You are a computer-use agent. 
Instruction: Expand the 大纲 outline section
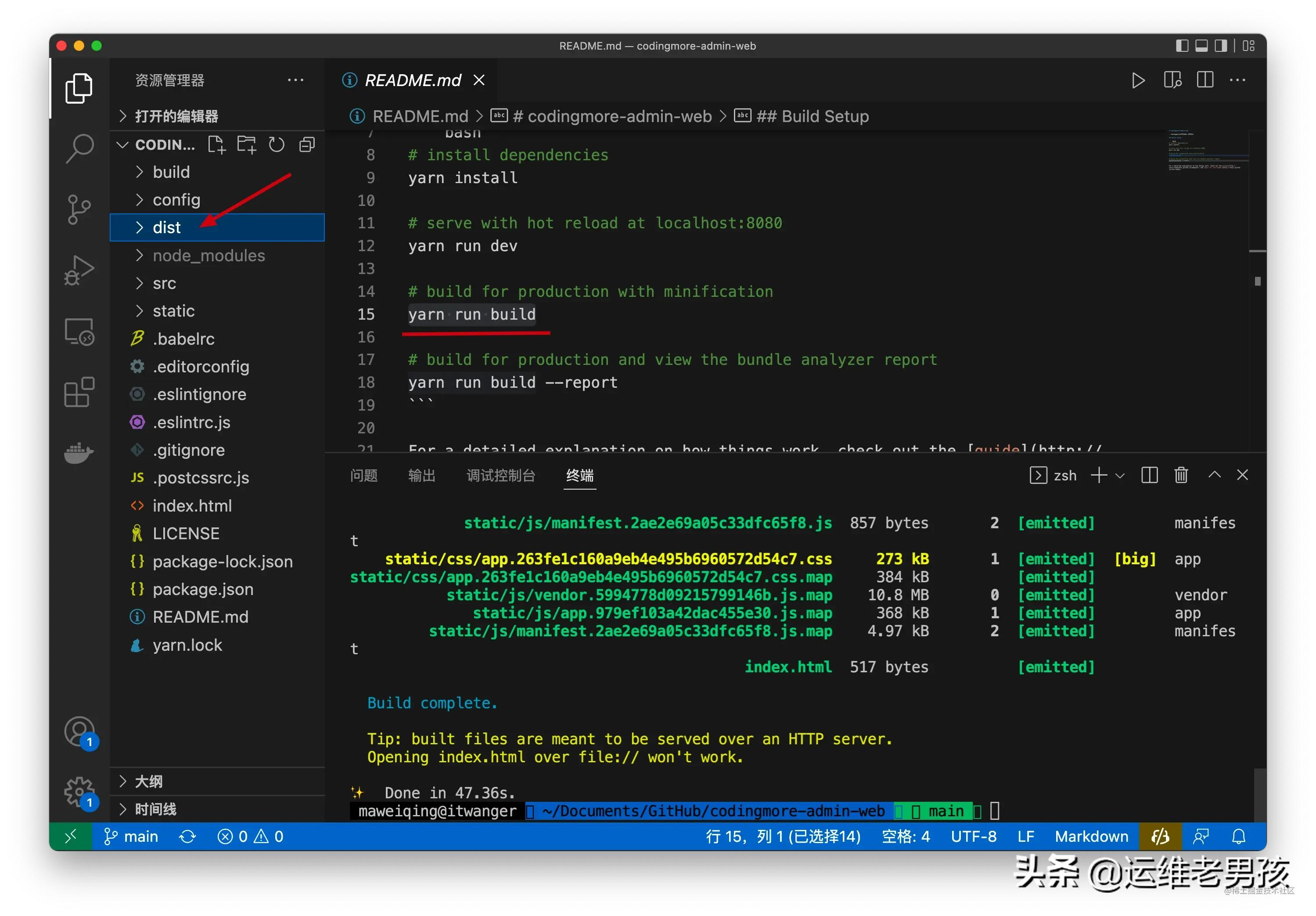click(148, 781)
